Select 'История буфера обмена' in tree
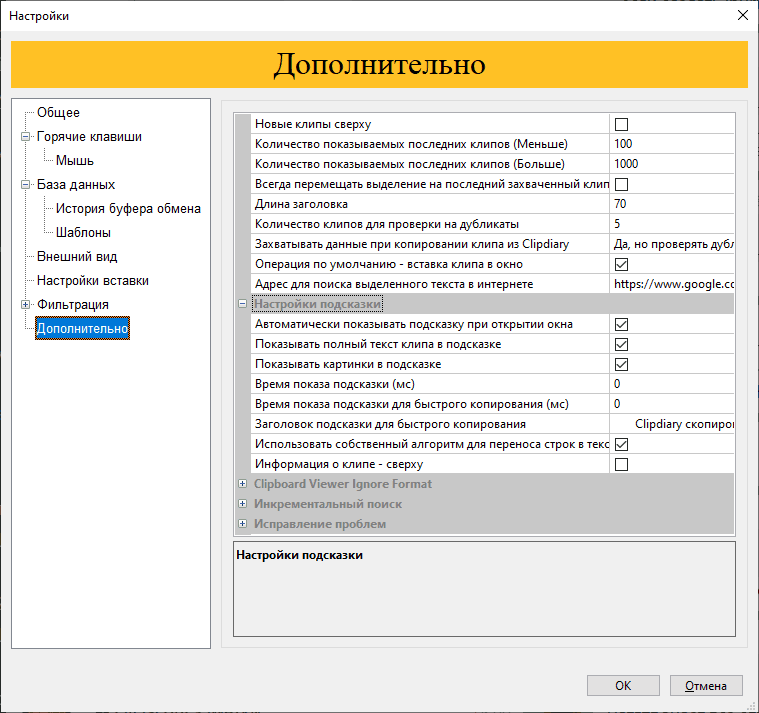 tap(128, 209)
